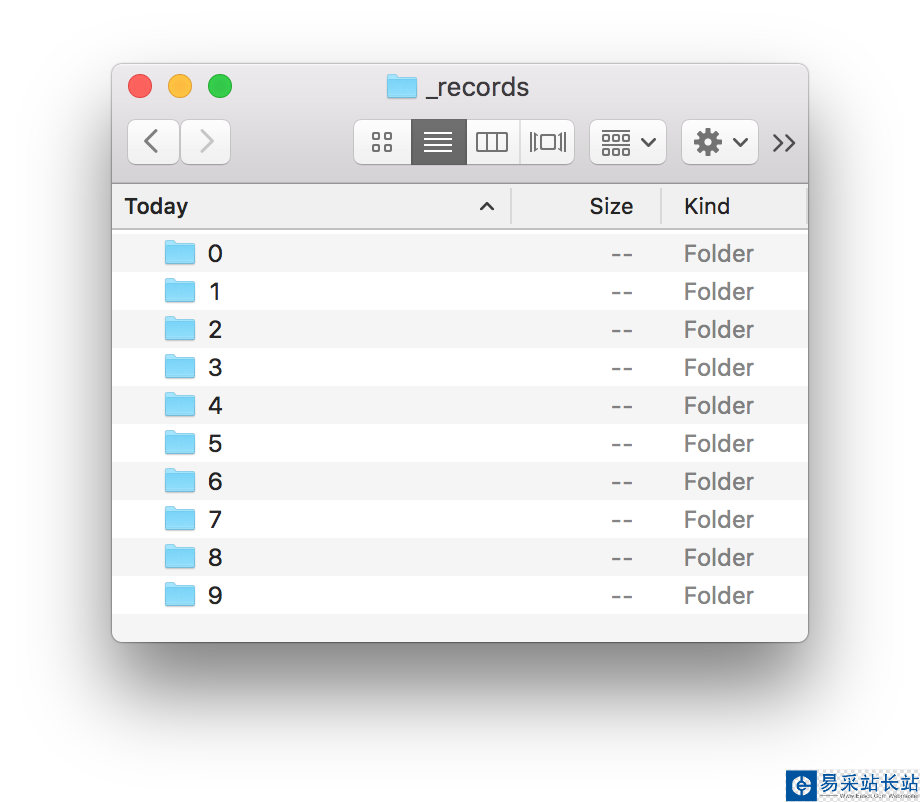Image resolution: width=920 pixels, height=802 pixels.
Task: Show more toolbar items with double chevron
Action: click(x=784, y=143)
